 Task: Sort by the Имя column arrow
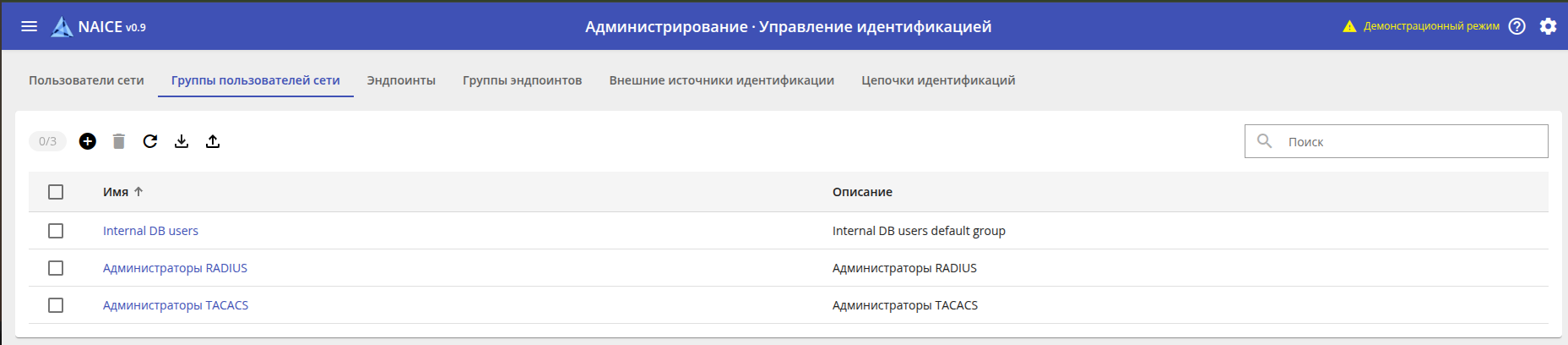point(138,192)
